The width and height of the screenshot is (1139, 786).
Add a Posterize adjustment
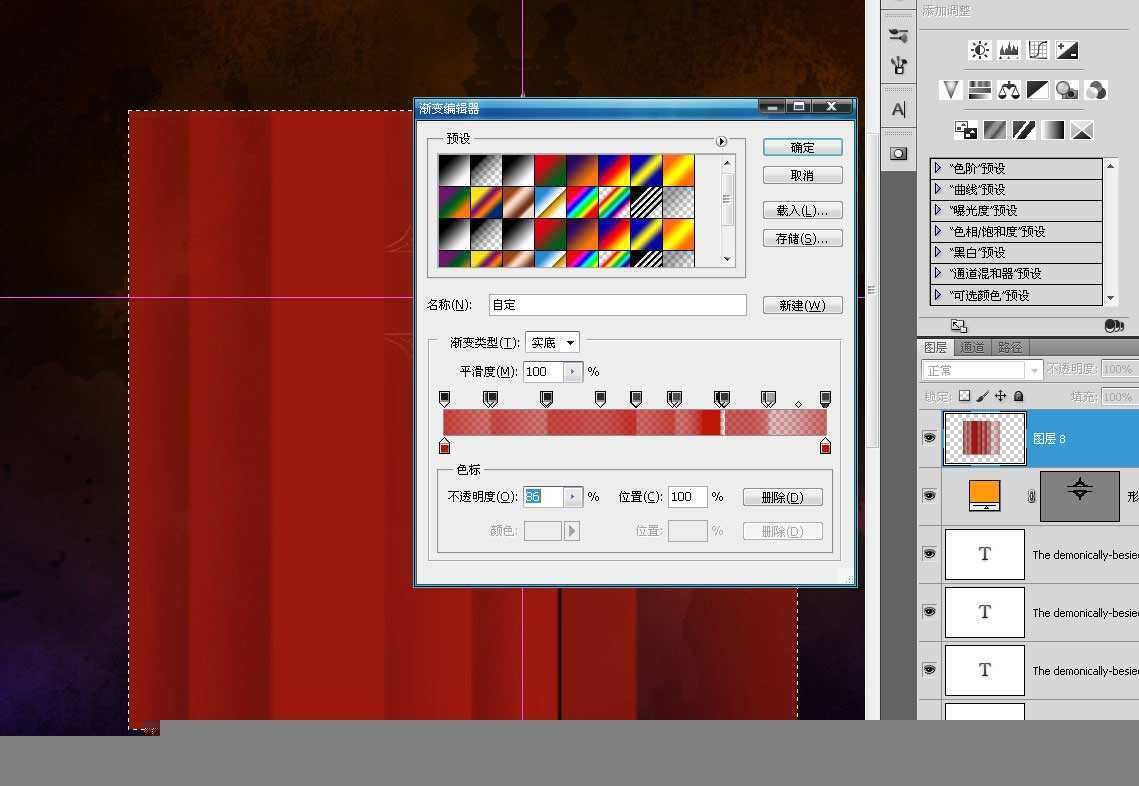click(x=994, y=130)
